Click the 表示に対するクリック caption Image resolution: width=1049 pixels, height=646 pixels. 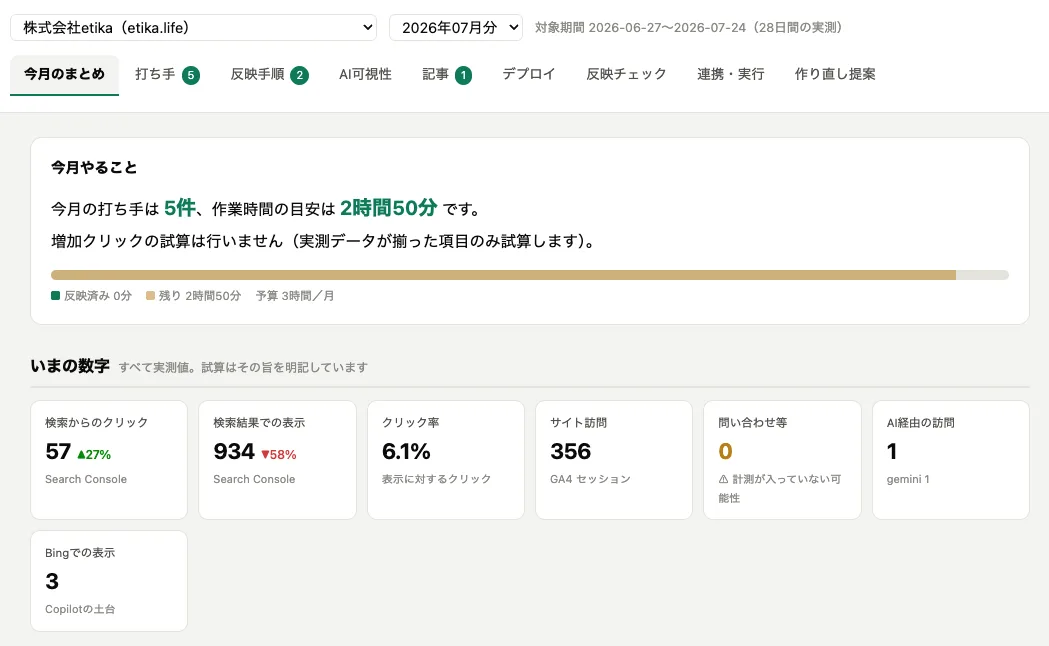[x=436, y=479]
